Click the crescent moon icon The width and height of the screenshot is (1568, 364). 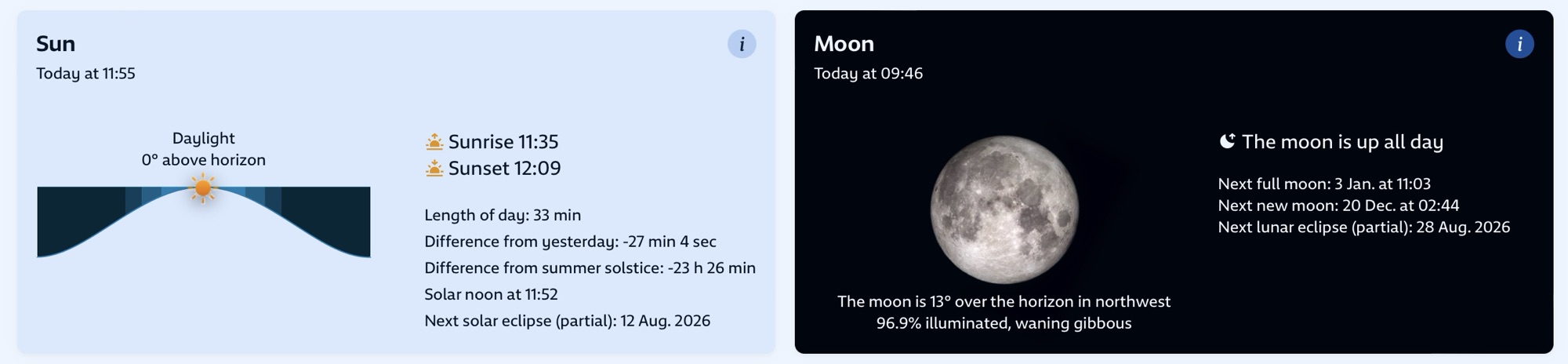coord(1227,141)
